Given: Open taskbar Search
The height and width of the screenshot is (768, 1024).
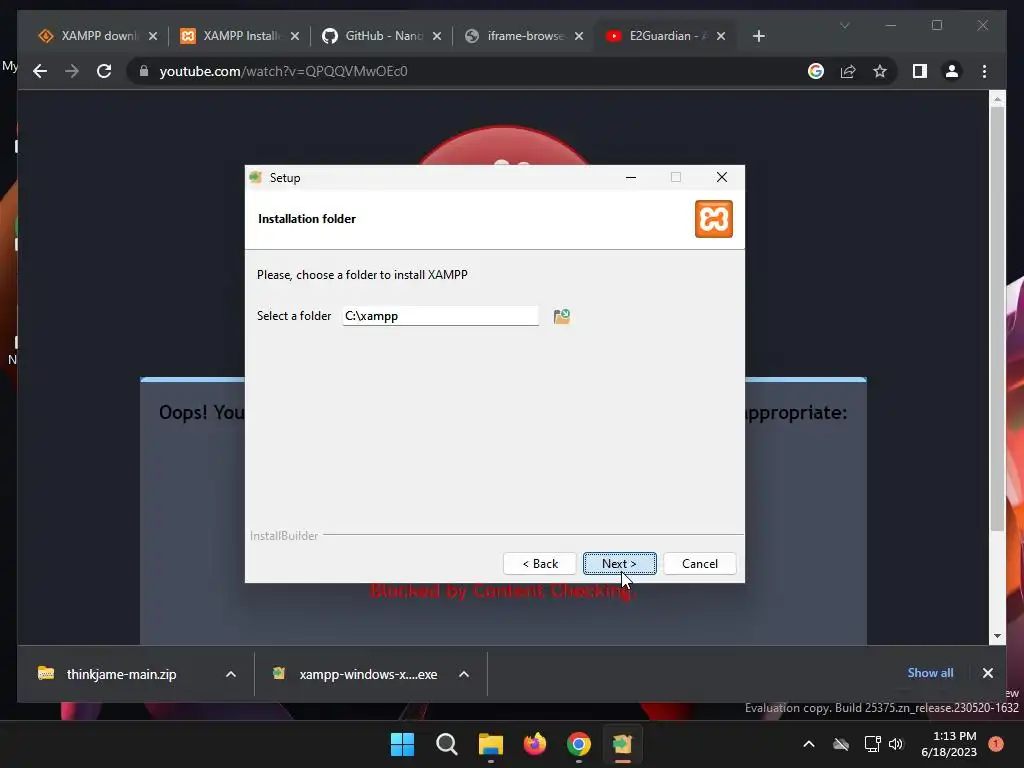Looking at the screenshot, I should [447, 744].
